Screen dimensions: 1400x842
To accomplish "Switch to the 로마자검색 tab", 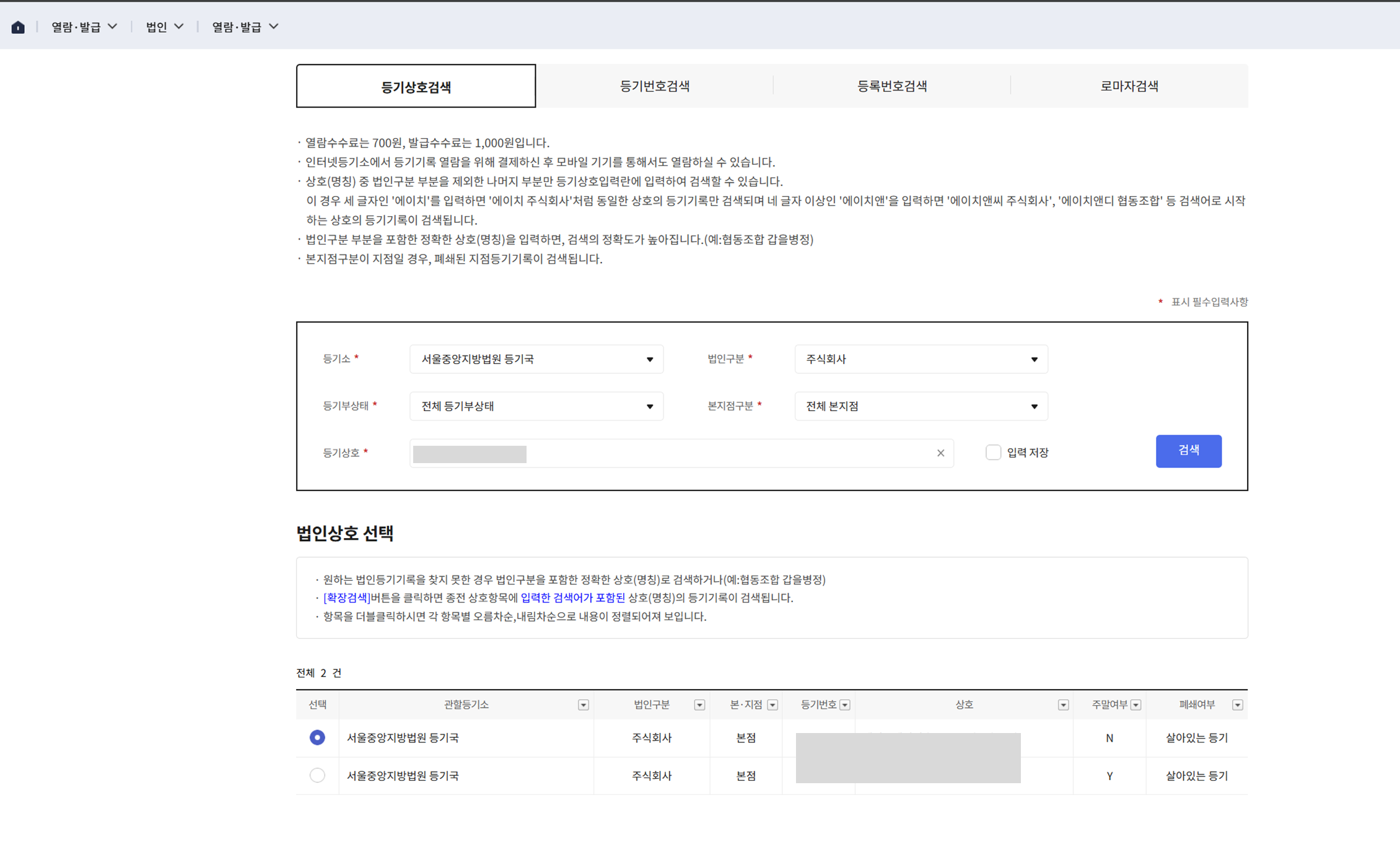I will [1129, 86].
